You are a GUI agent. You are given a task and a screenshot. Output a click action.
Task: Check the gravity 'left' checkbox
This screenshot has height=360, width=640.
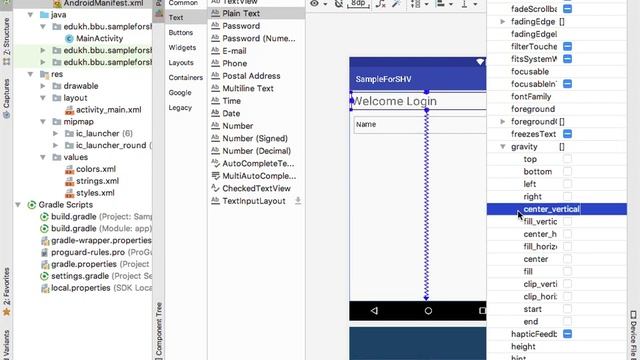click(x=567, y=184)
